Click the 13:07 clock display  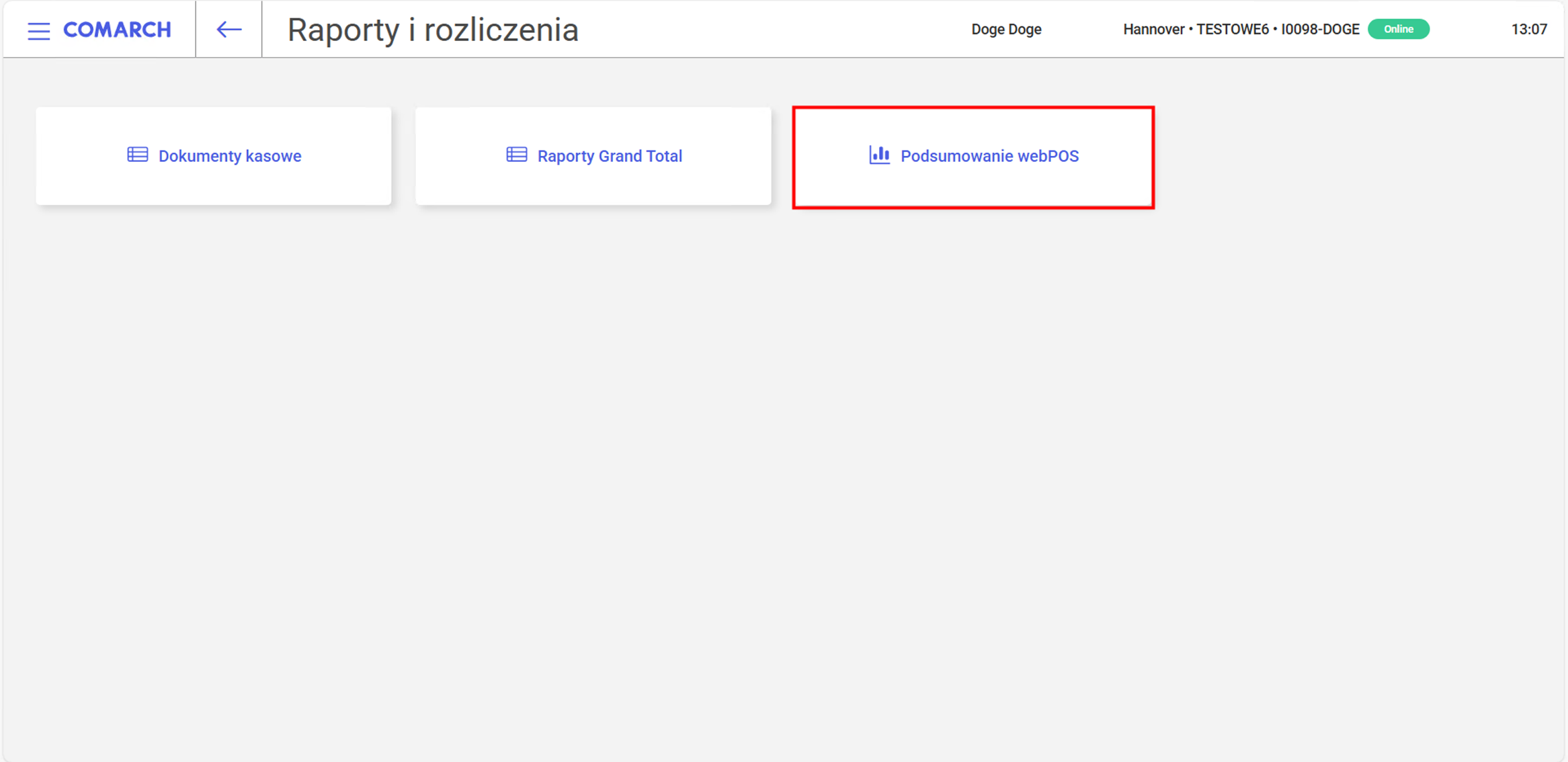1529,30
